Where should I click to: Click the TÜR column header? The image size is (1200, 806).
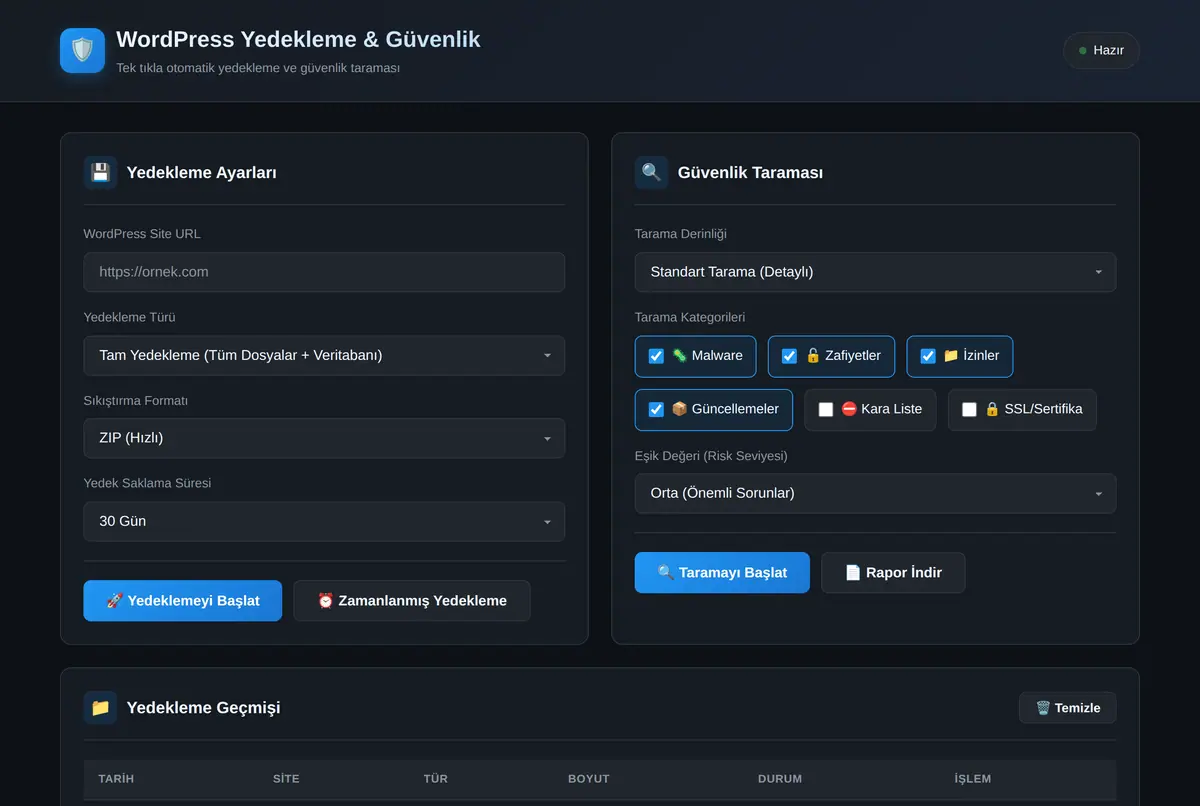tap(435, 779)
